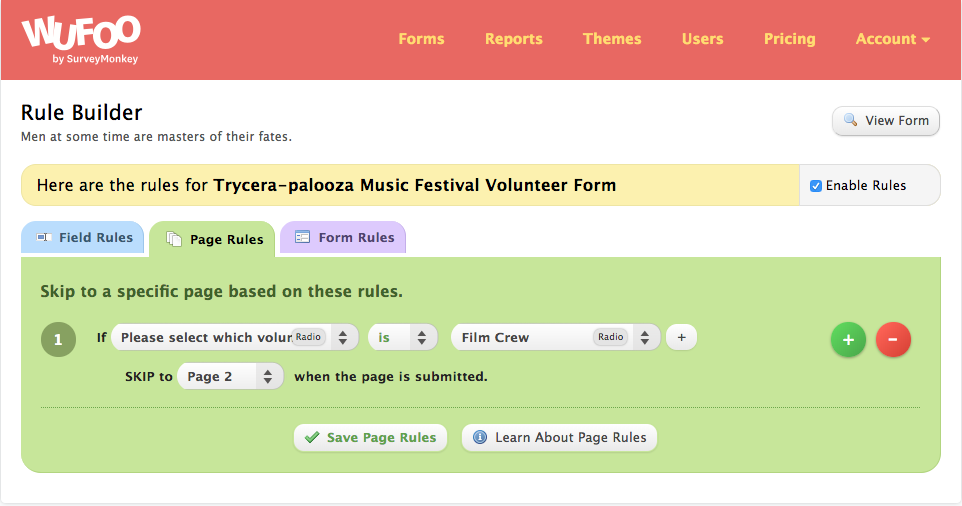Viewport: 962px width, 506px height.
Task: Go to Reports section
Action: point(514,39)
